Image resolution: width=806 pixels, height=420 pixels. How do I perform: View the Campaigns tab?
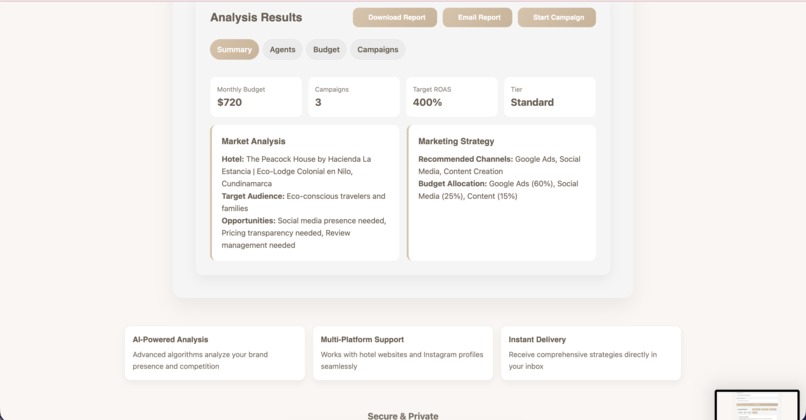(x=378, y=49)
